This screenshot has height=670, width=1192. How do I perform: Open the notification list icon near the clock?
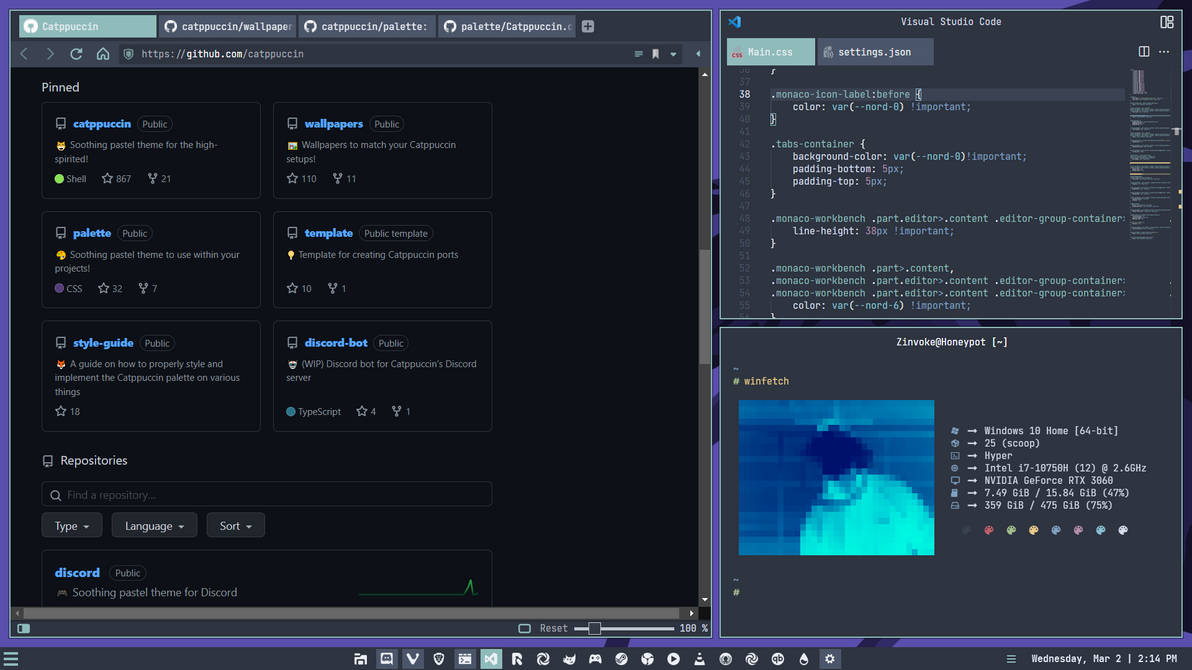tap(1011, 659)
